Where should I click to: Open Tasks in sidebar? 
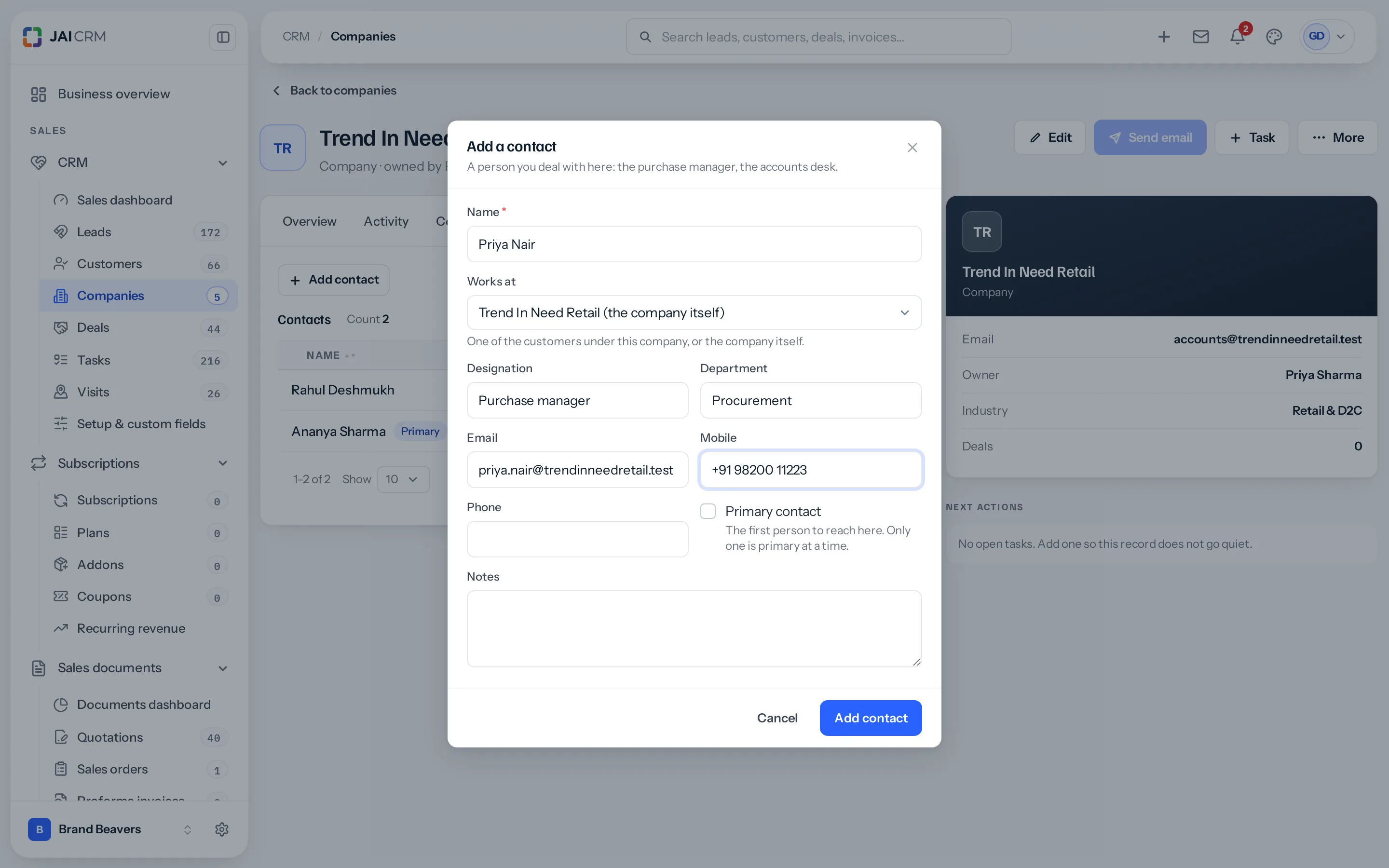click(139, 360)
